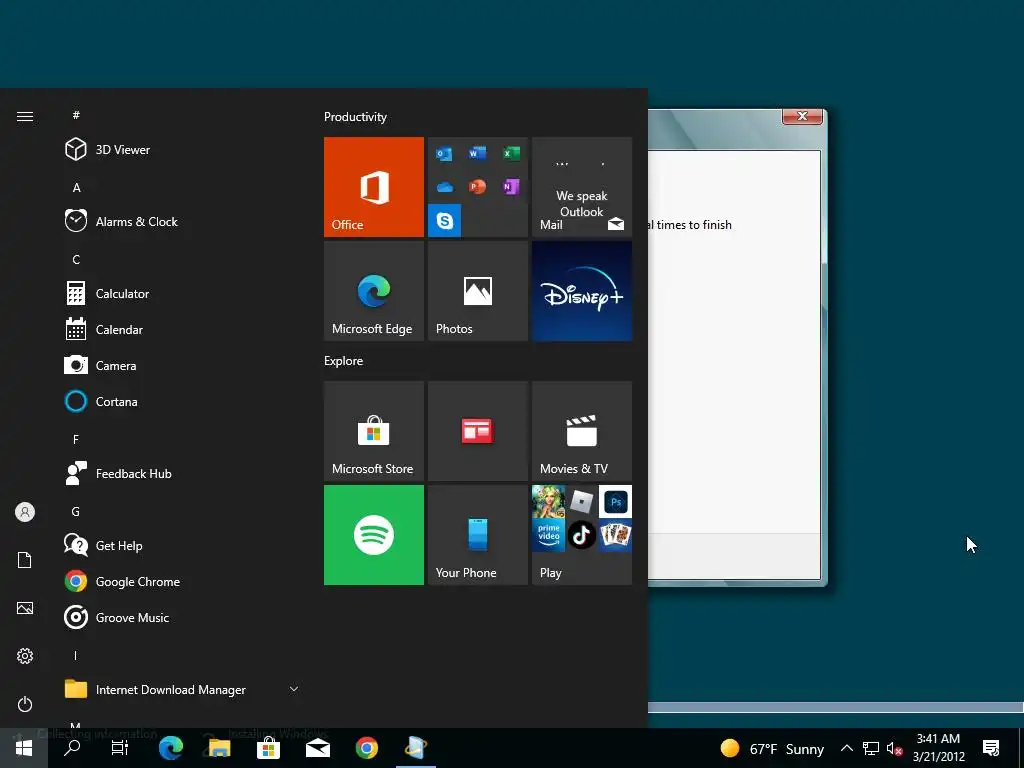This screenshot has width=1024, height=768.
Task: Click the Explore group header
Action: pyautogui.click(x=344, y=360)
